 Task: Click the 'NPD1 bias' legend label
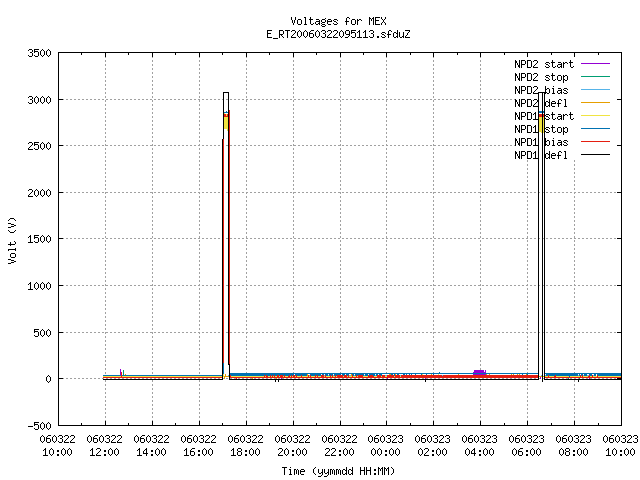coord(541,142)
